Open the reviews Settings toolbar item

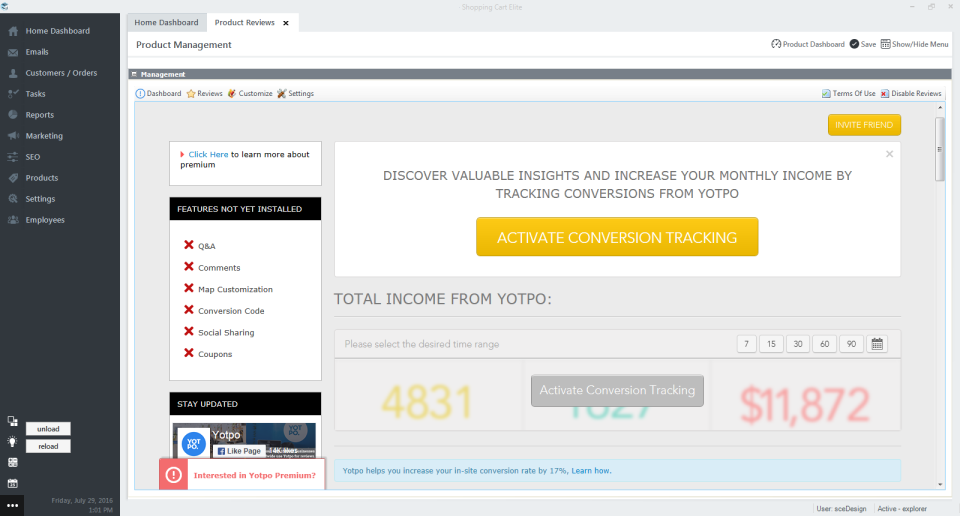(x=295, y=94)
